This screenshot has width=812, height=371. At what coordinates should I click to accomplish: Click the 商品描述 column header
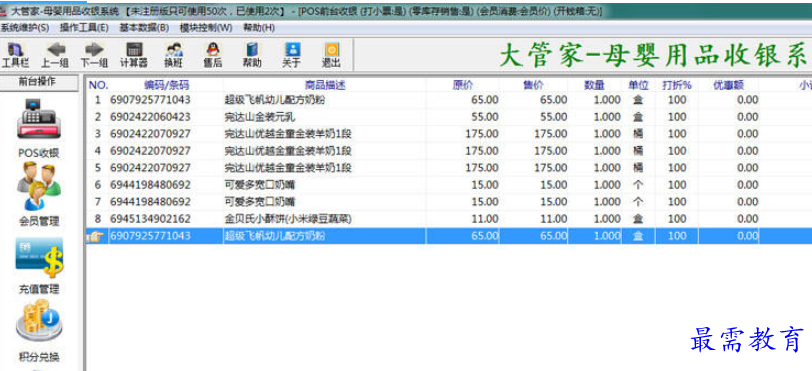tap(325, 85)
